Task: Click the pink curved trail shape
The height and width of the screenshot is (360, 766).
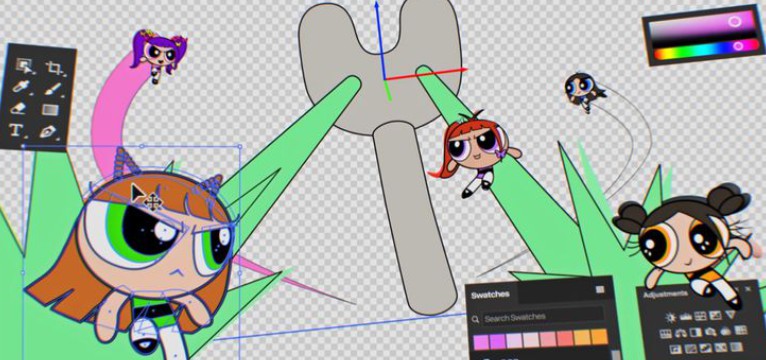Action: pos(105,117)
